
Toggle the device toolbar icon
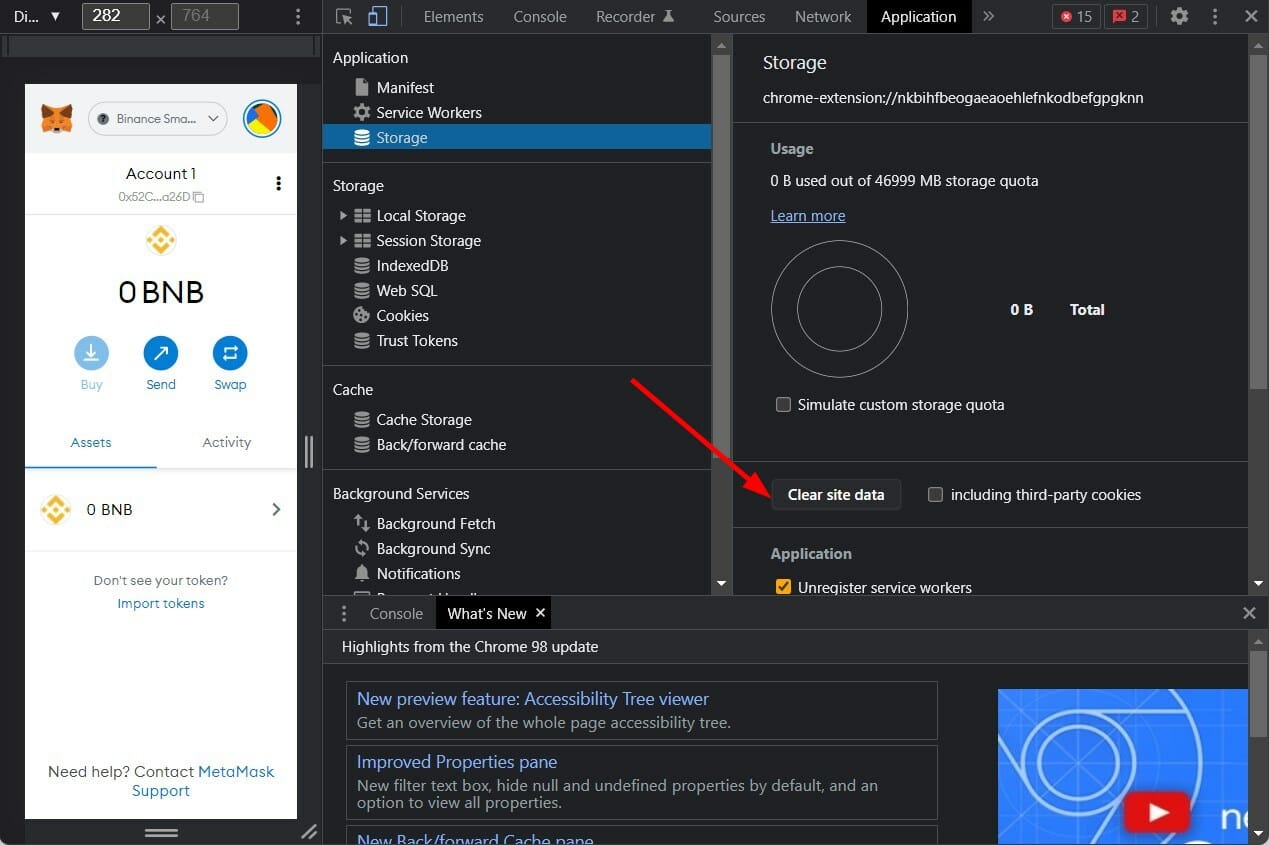tap(377, 16)
